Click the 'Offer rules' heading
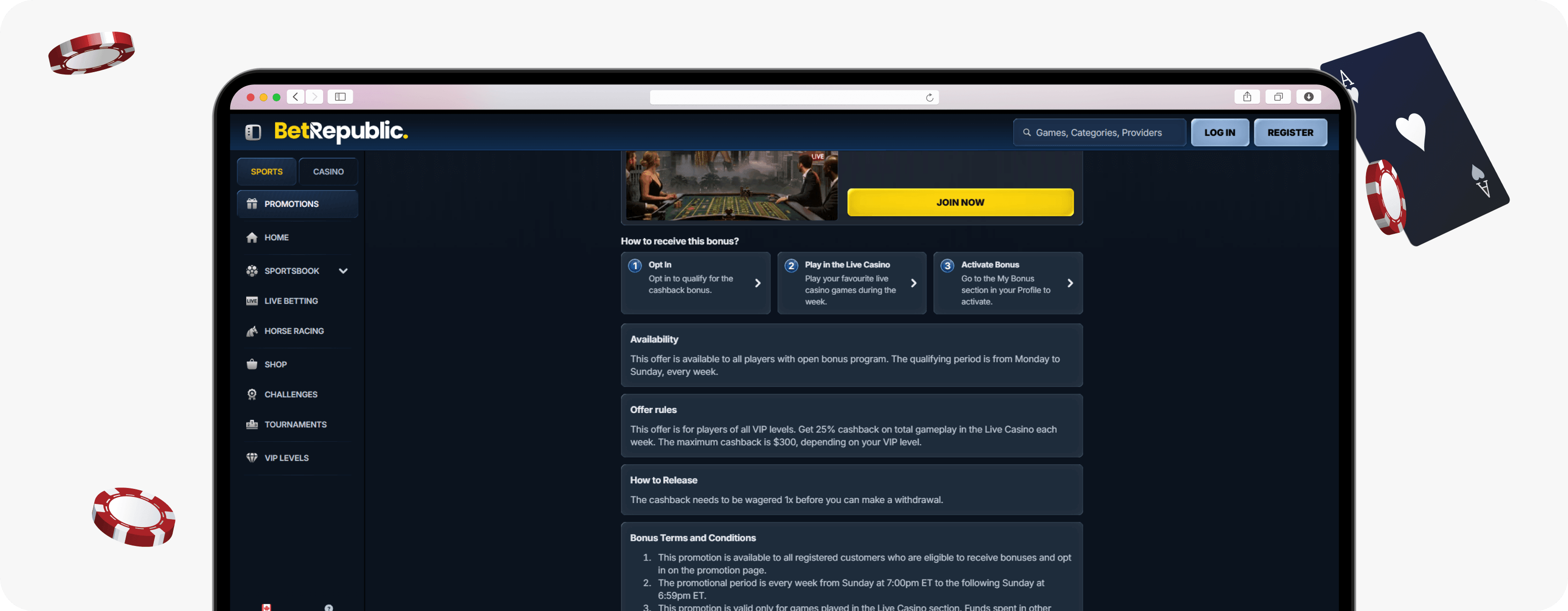Viewport: 1568px width, 611px height. [653, 410]
